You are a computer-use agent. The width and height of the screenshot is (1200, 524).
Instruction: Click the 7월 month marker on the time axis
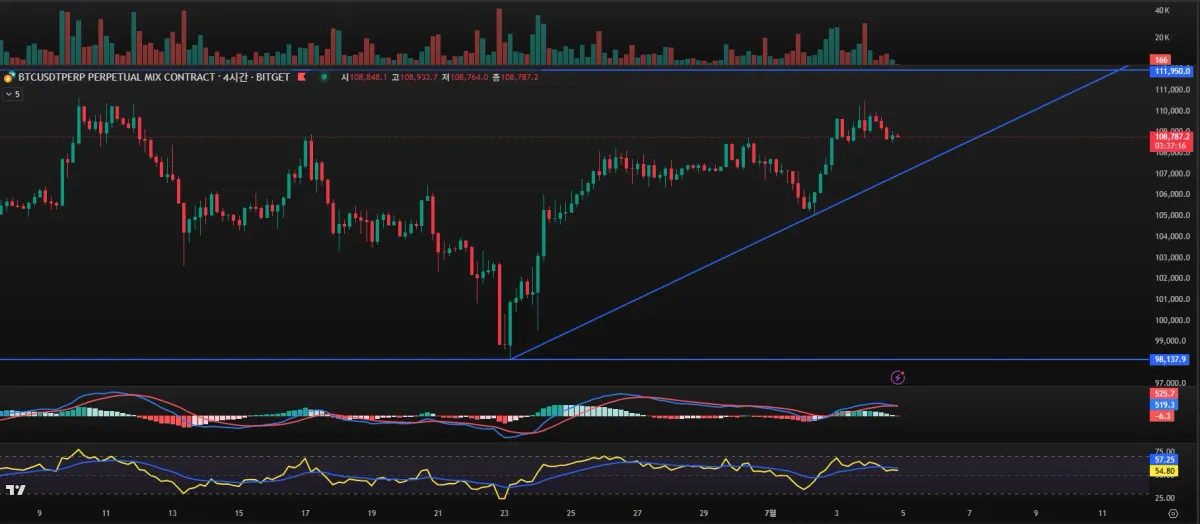770,511
